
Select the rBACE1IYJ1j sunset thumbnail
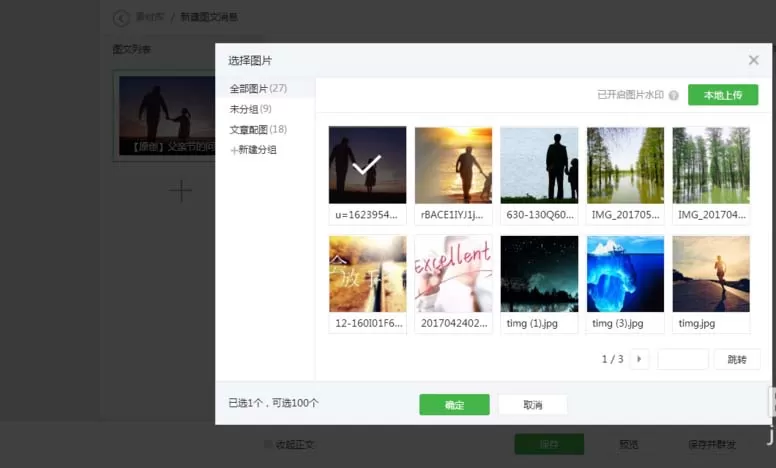click(x=453, y=165)
